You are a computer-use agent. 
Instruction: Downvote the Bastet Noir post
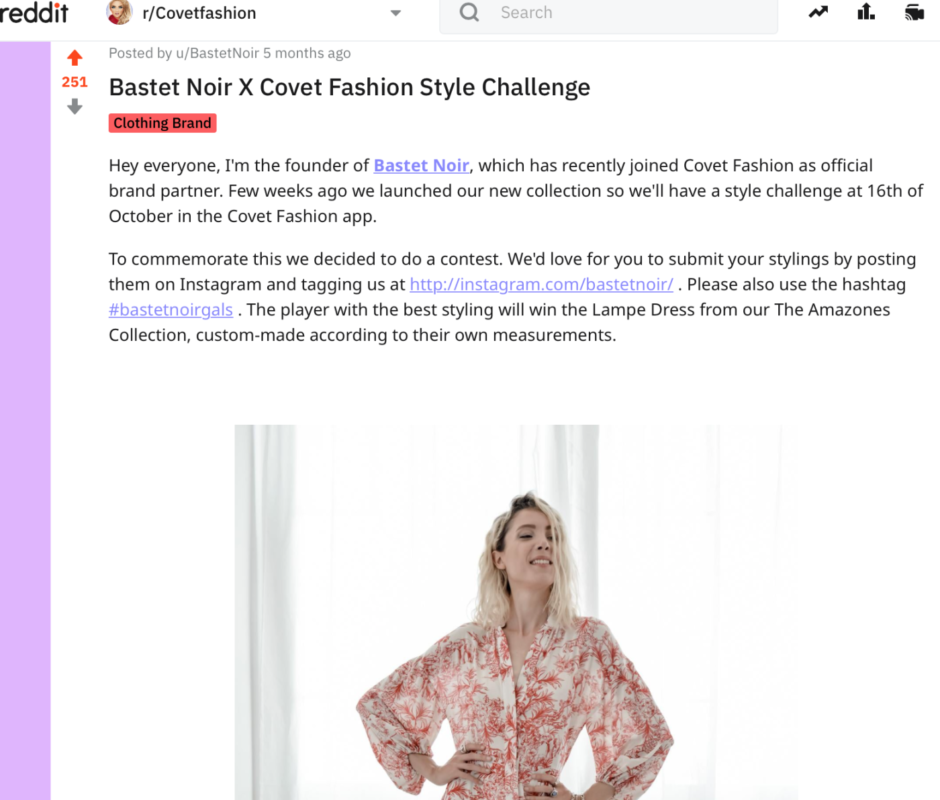[x=74, y=107]
